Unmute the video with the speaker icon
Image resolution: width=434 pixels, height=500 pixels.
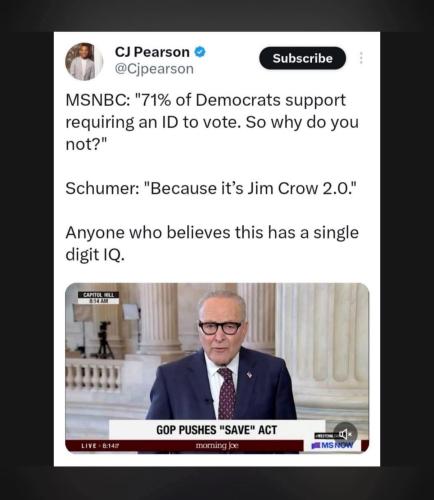pos(346,434)
